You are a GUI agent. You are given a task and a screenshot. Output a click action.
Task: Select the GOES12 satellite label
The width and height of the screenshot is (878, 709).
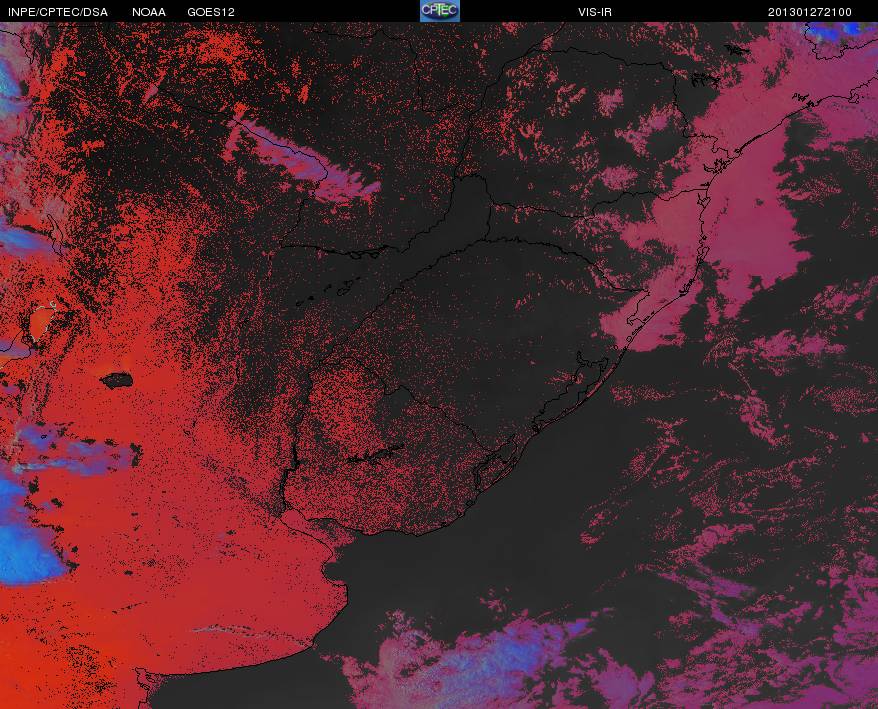tap(211, 12)
